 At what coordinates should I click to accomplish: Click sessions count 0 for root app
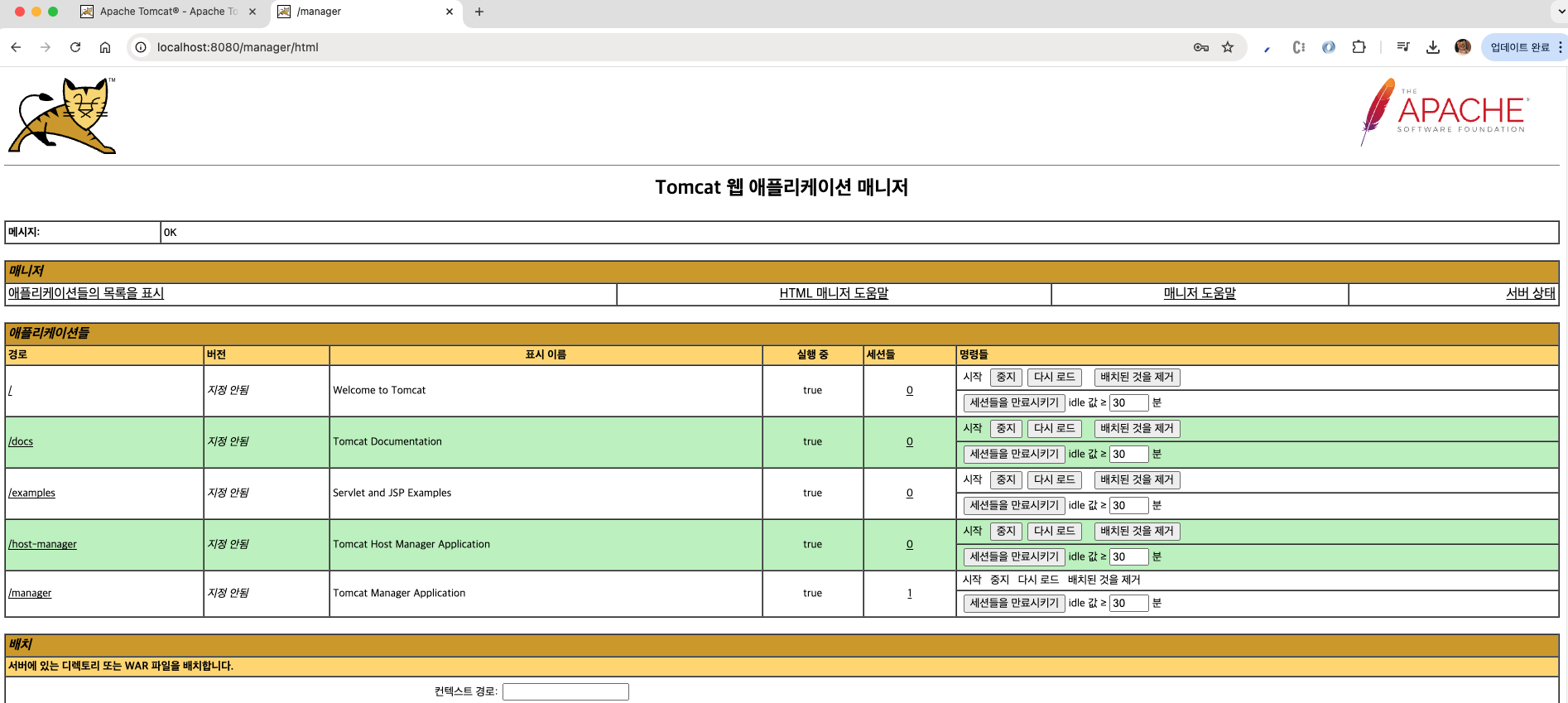point(910,390)
